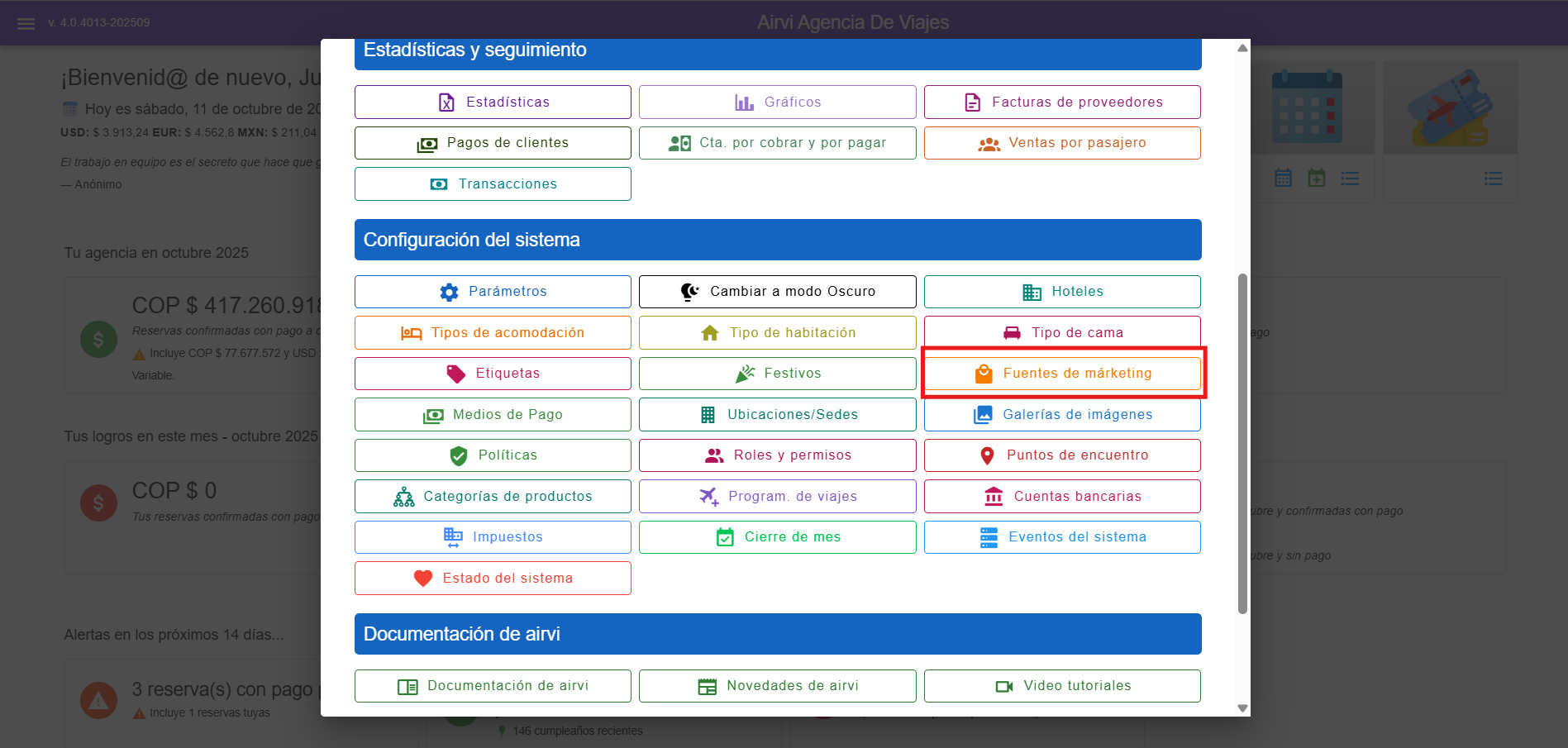Click scrollbar up arrow in dialog
This screenshot has height=748, width=1568.
coord(1242,49)
